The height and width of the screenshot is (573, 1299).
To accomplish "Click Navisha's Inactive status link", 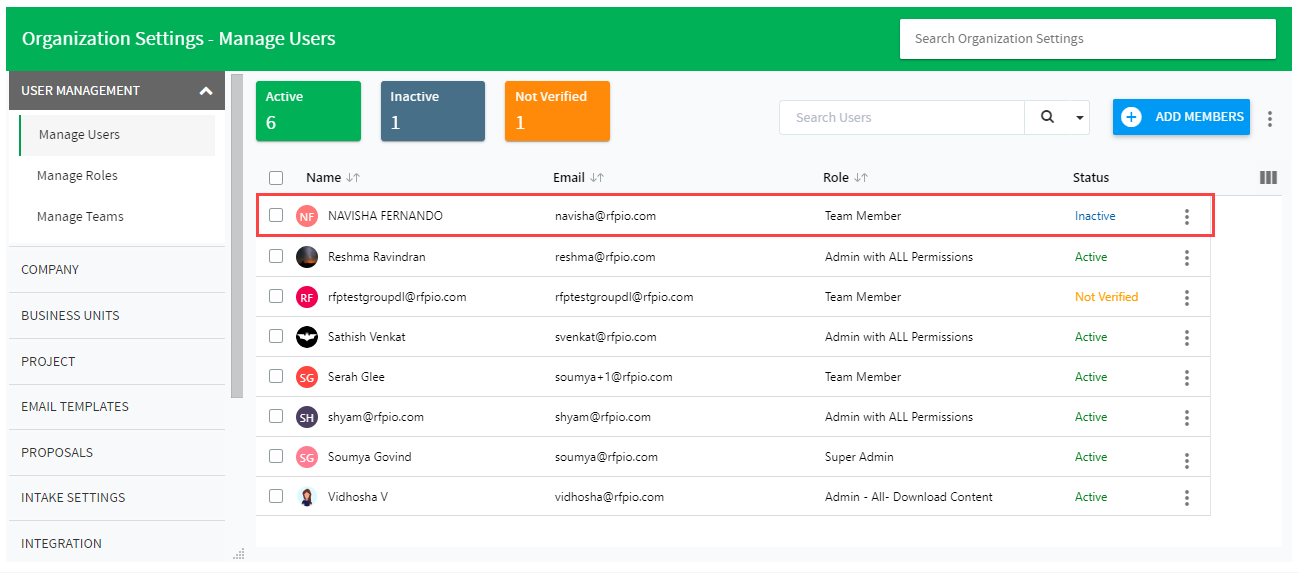I will (1095, 216).
